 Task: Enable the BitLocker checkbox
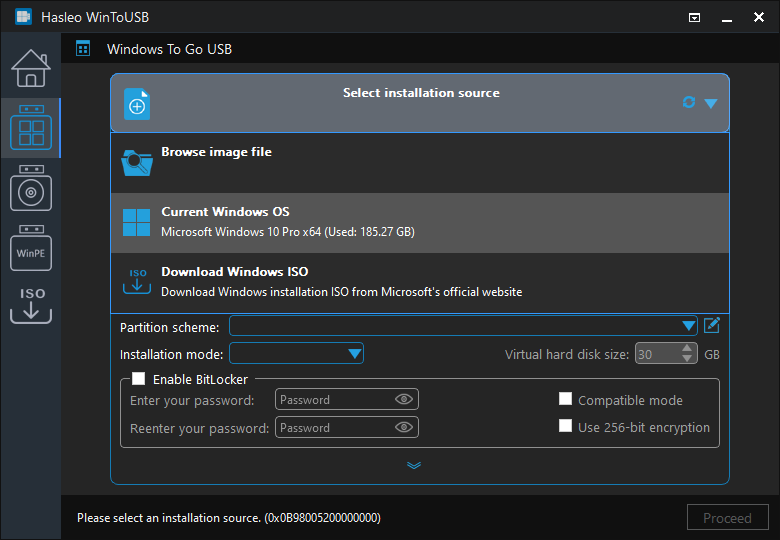[139, 379]
